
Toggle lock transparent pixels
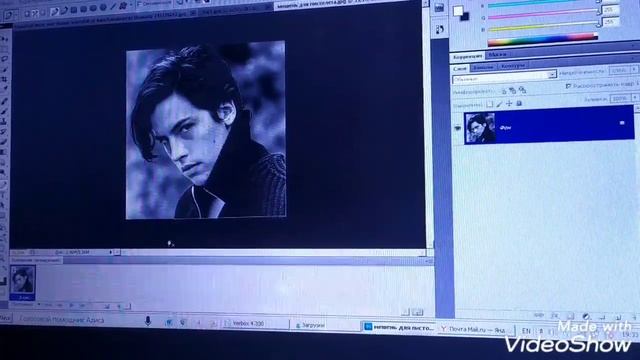tap(490, 104)
